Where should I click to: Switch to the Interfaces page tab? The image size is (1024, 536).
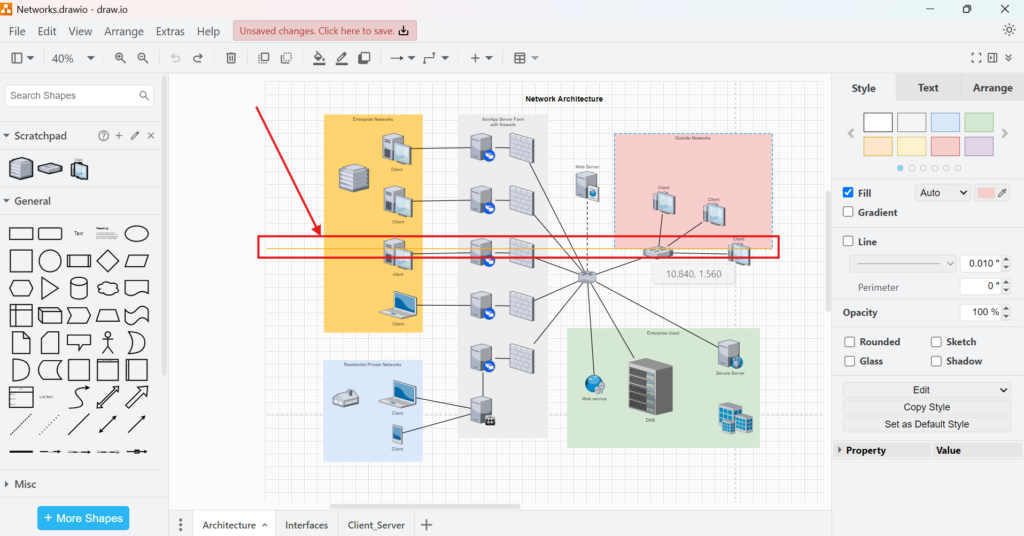[306, 525]
